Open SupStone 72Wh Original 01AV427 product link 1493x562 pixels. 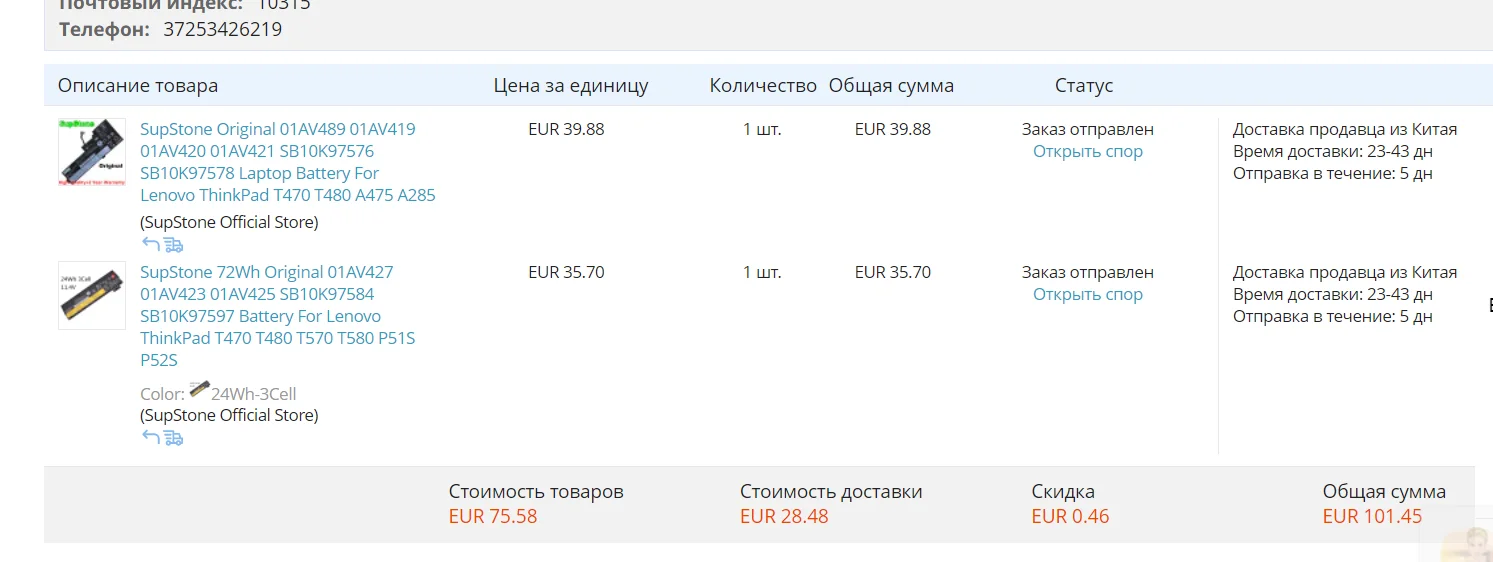coord(278,316)
